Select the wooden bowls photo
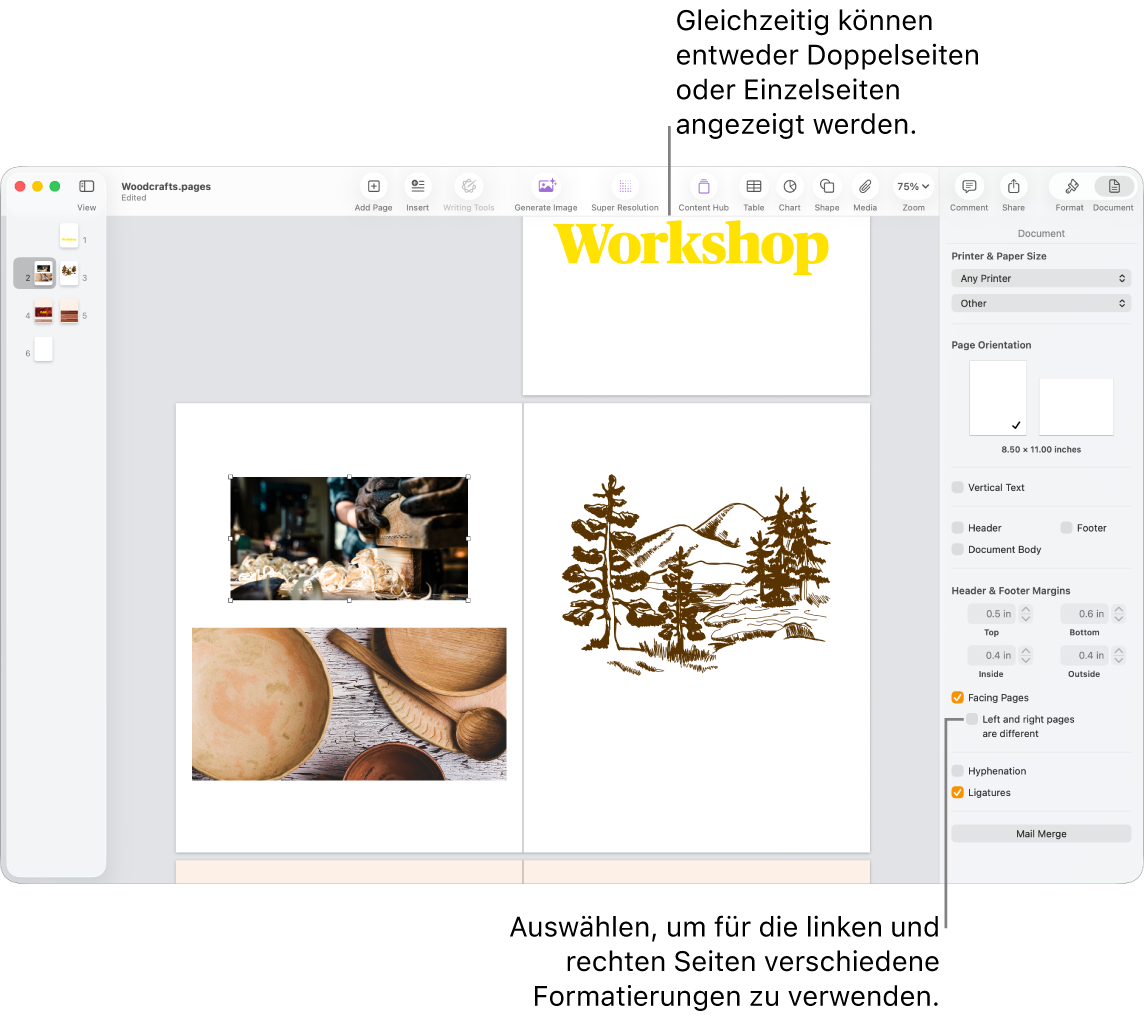Viewport: 1144px width, 1016px height. 349,705
